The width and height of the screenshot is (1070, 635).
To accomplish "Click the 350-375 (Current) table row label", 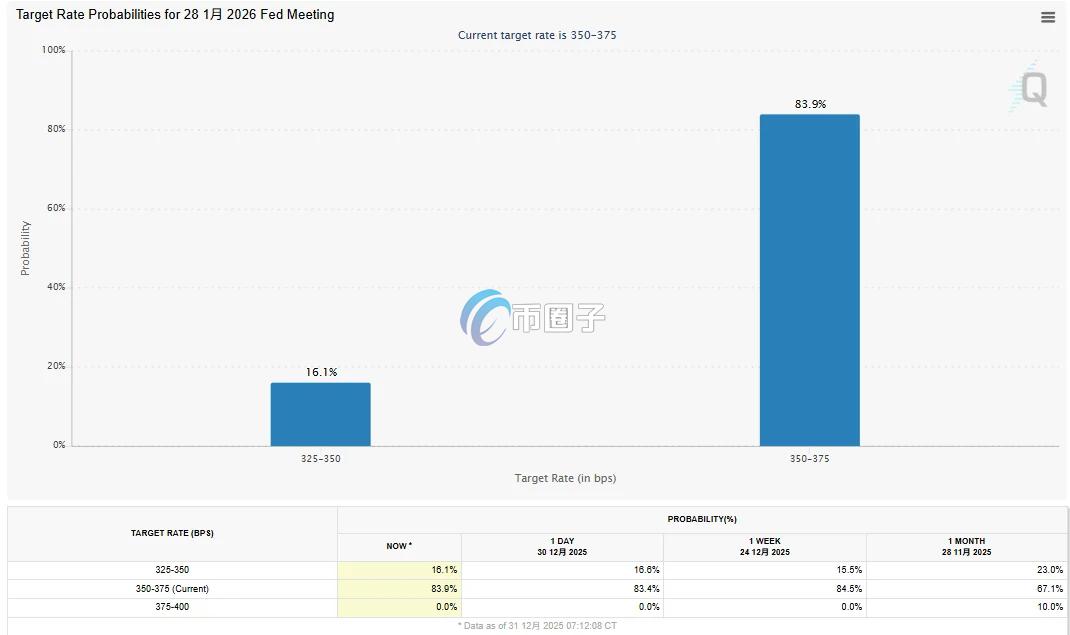I will click(172, 588).
